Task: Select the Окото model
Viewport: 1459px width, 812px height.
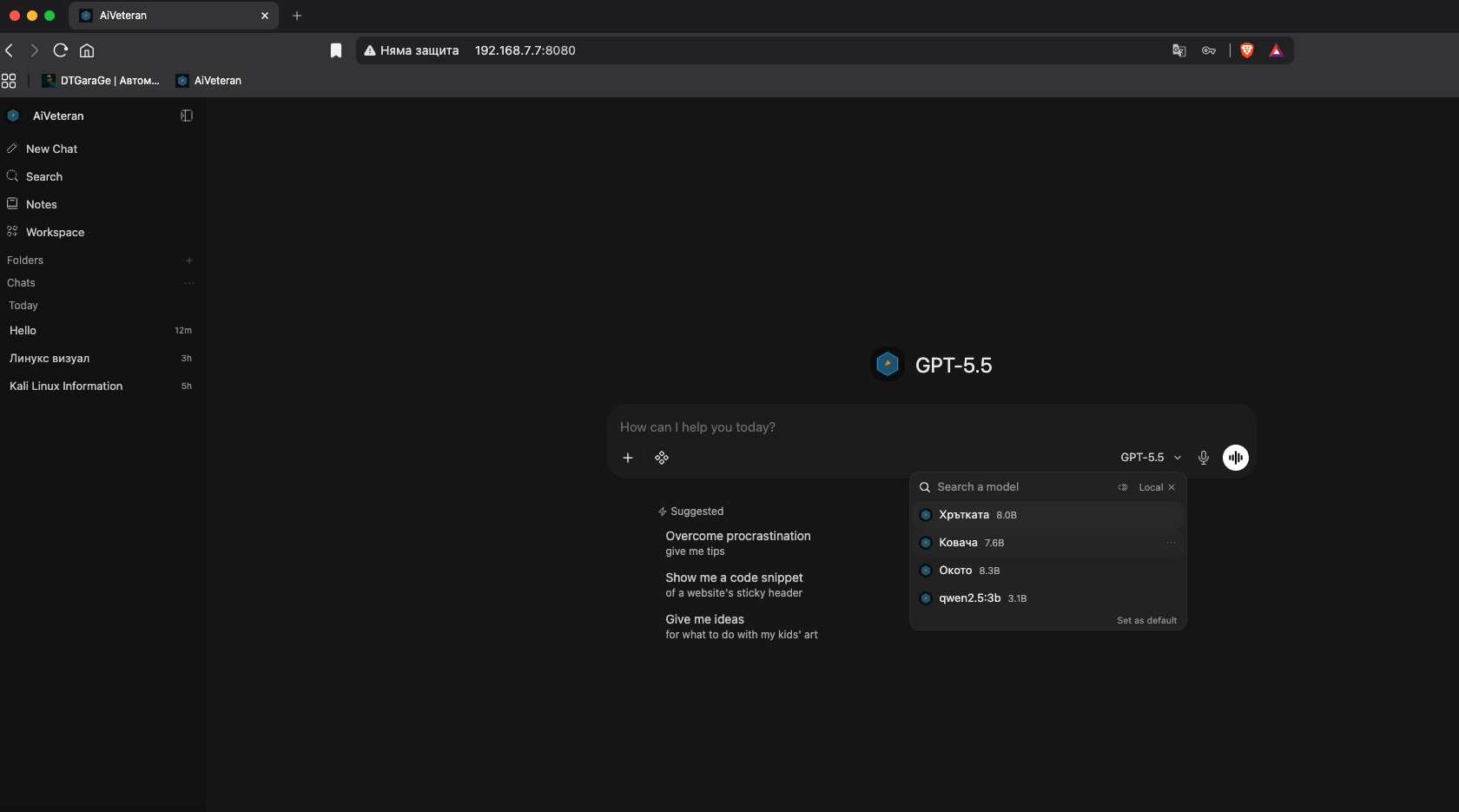Action: click(x=1048, y=571)
